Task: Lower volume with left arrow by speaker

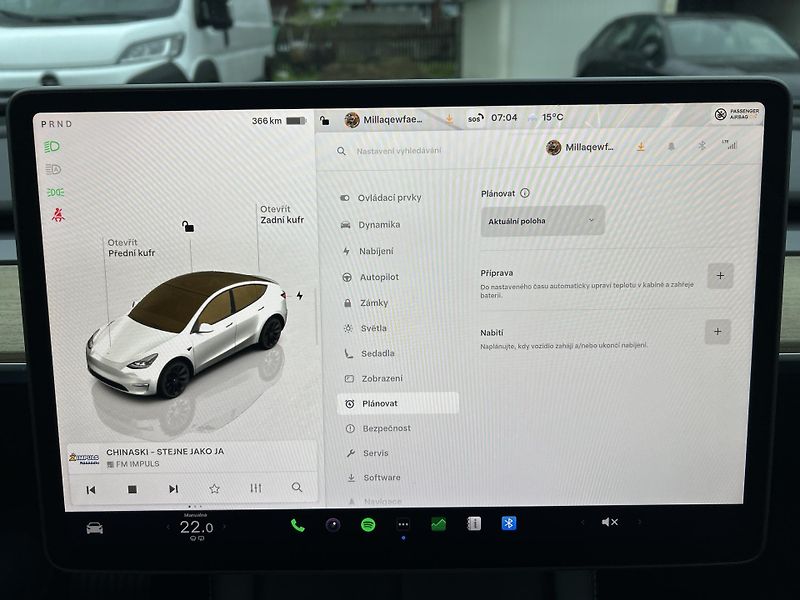Action: (582, 522)
